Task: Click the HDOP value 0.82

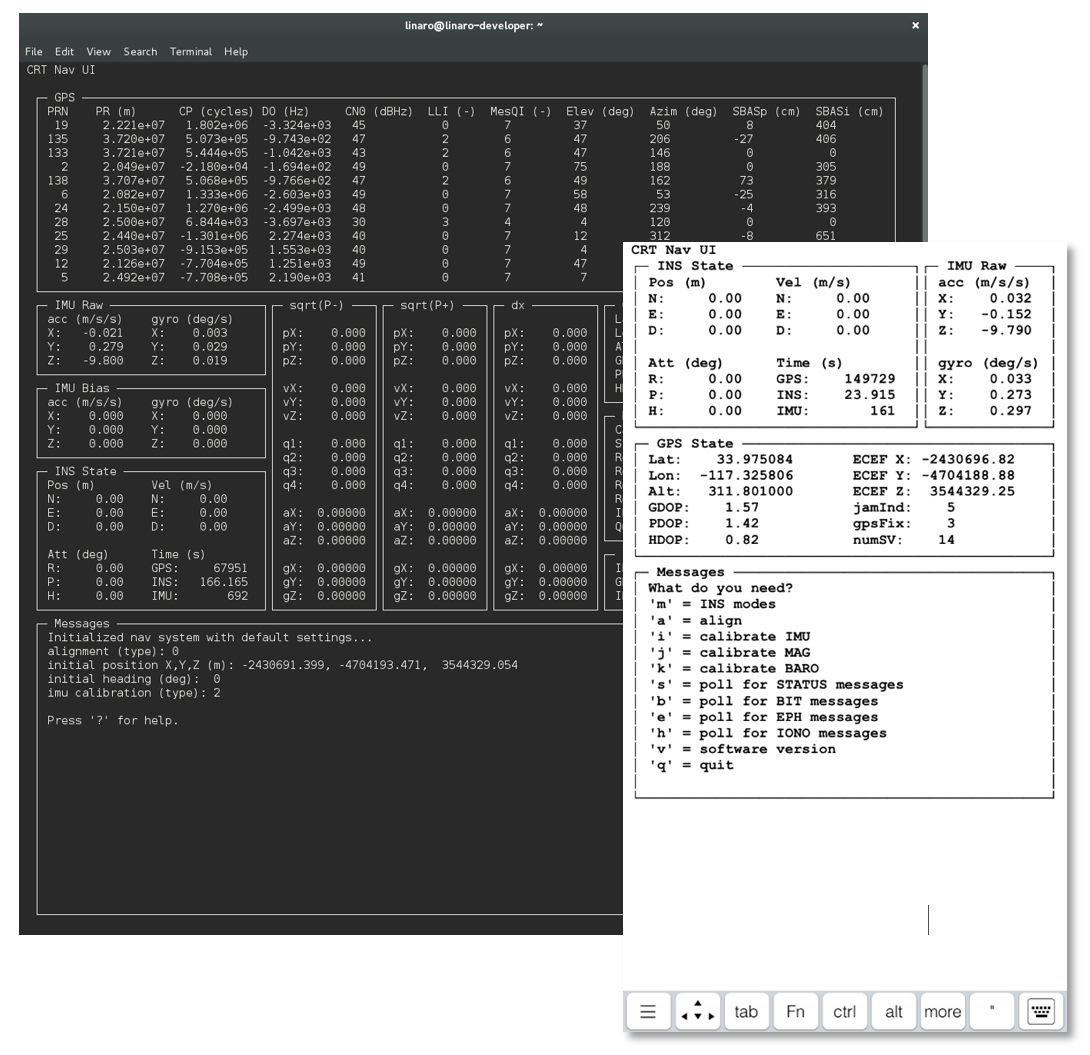Action: 742,540
